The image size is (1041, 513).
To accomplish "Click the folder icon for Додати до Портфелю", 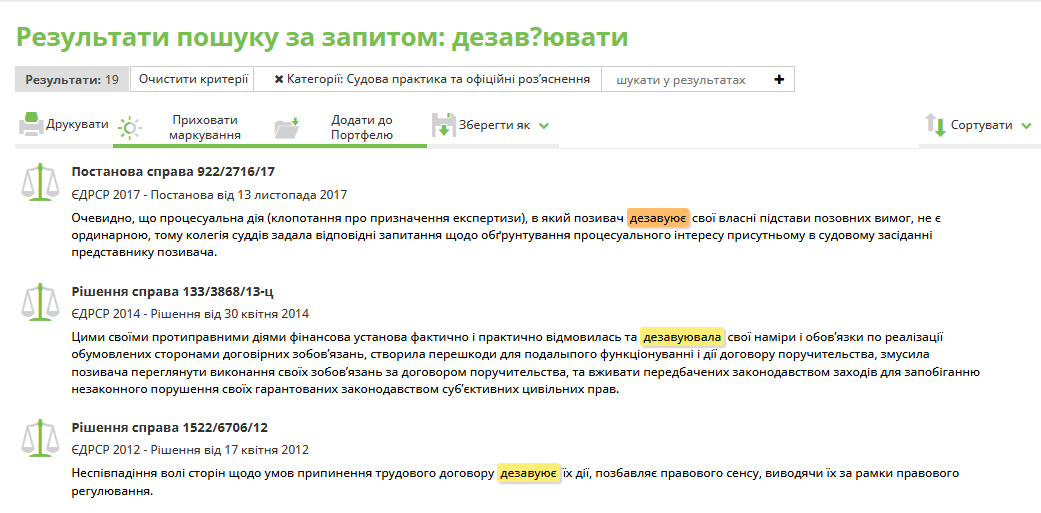I will (286, 127).
